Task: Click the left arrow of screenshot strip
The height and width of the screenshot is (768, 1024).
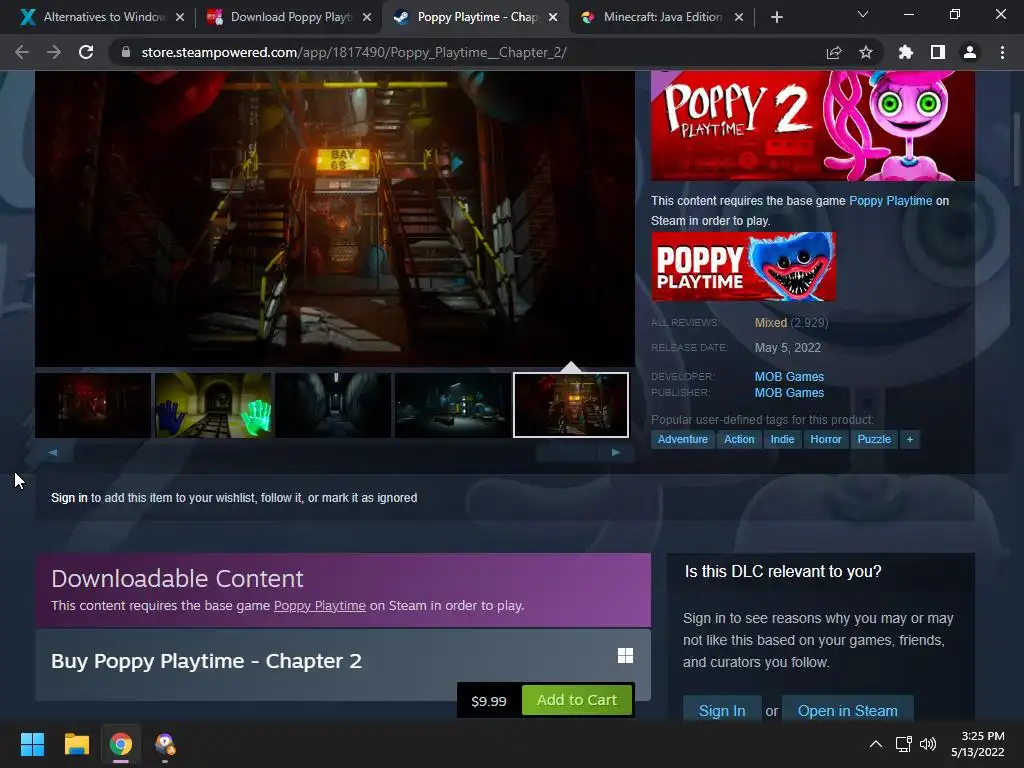Action: (53, 452)
